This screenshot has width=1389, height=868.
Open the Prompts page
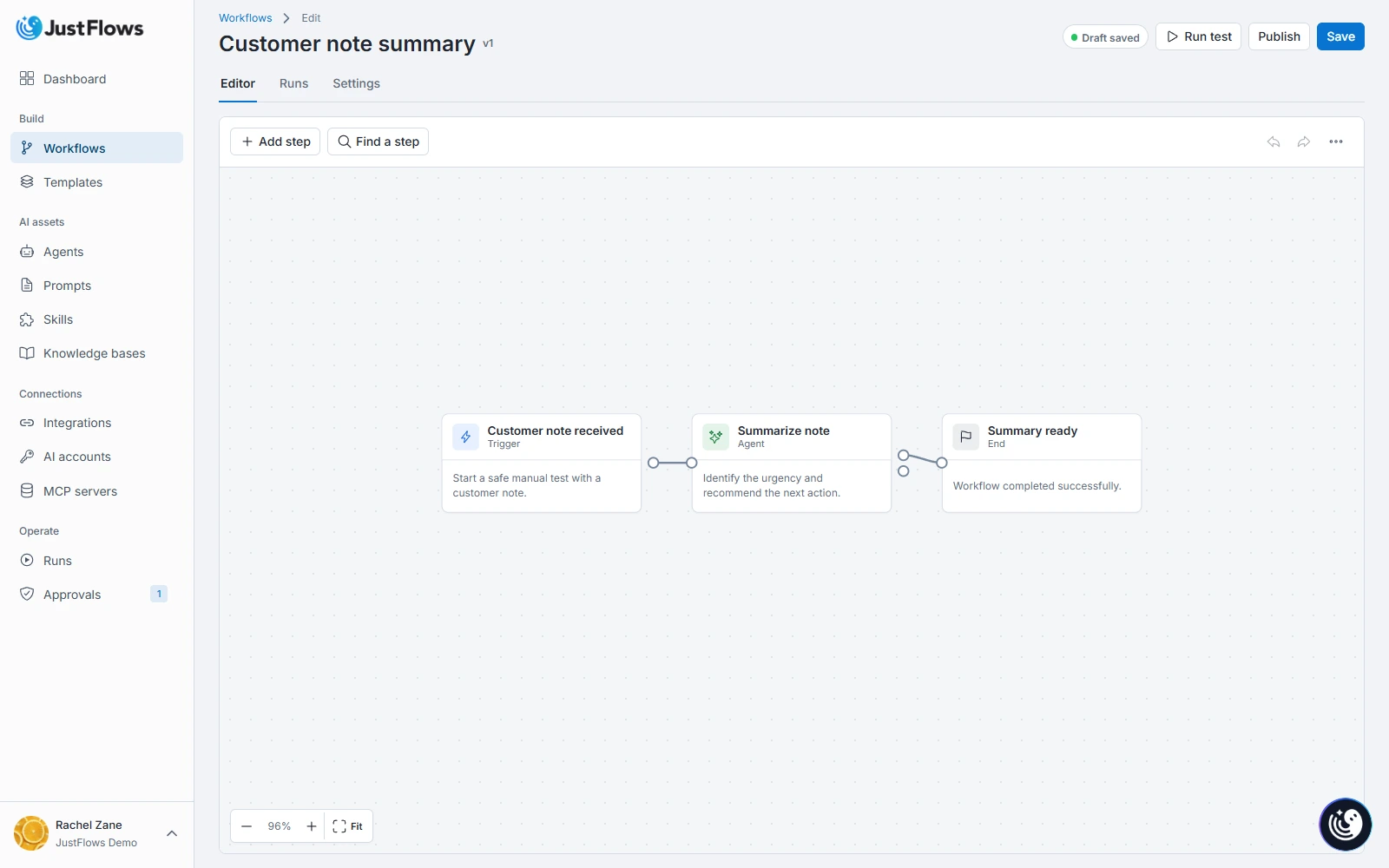point(96,286)
